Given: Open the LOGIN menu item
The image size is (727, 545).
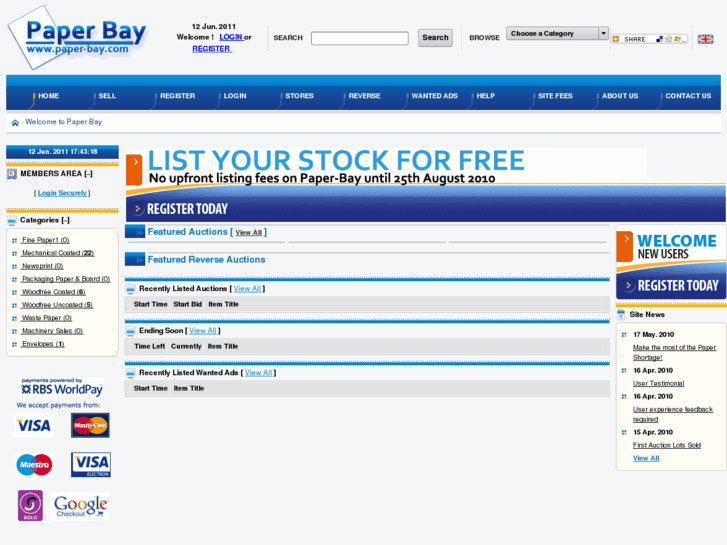Looking at the screenshot, I should coord(235,96).
